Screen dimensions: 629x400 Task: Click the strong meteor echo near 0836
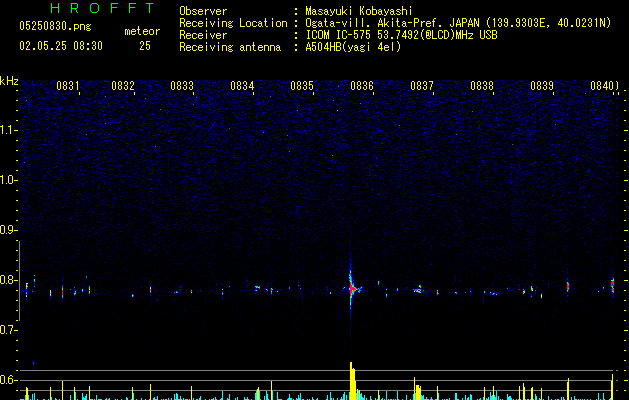click(352, 288)
